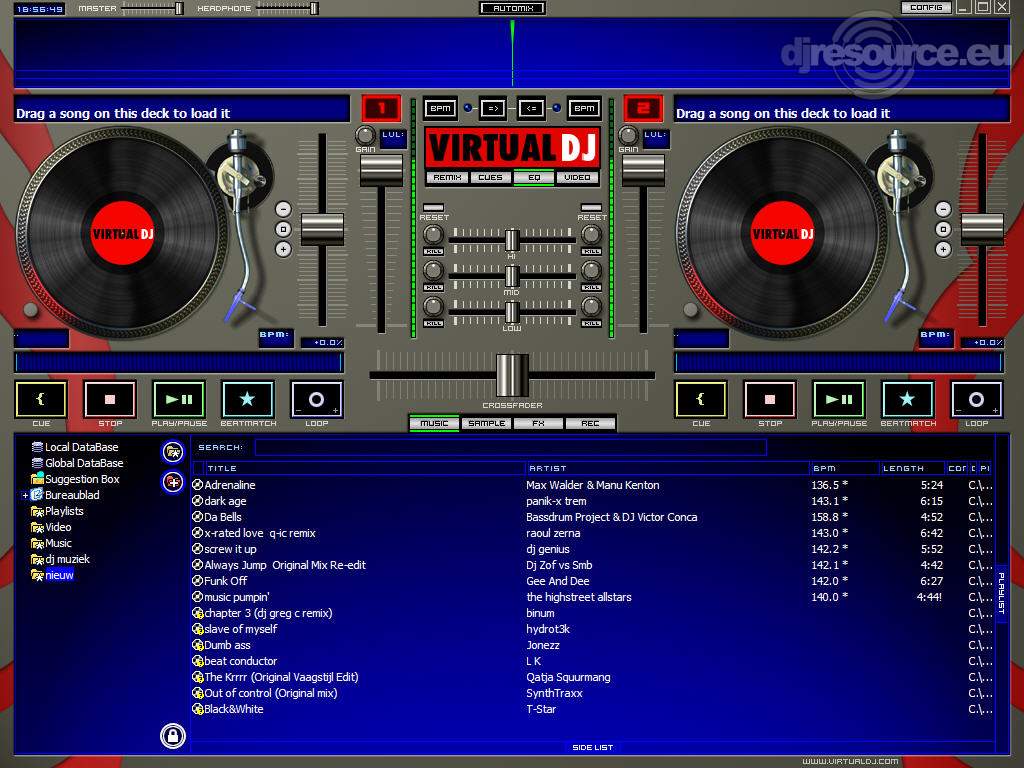Click the deck 1 Gain knob
The image size is (1024, 768).
point(365,135)
